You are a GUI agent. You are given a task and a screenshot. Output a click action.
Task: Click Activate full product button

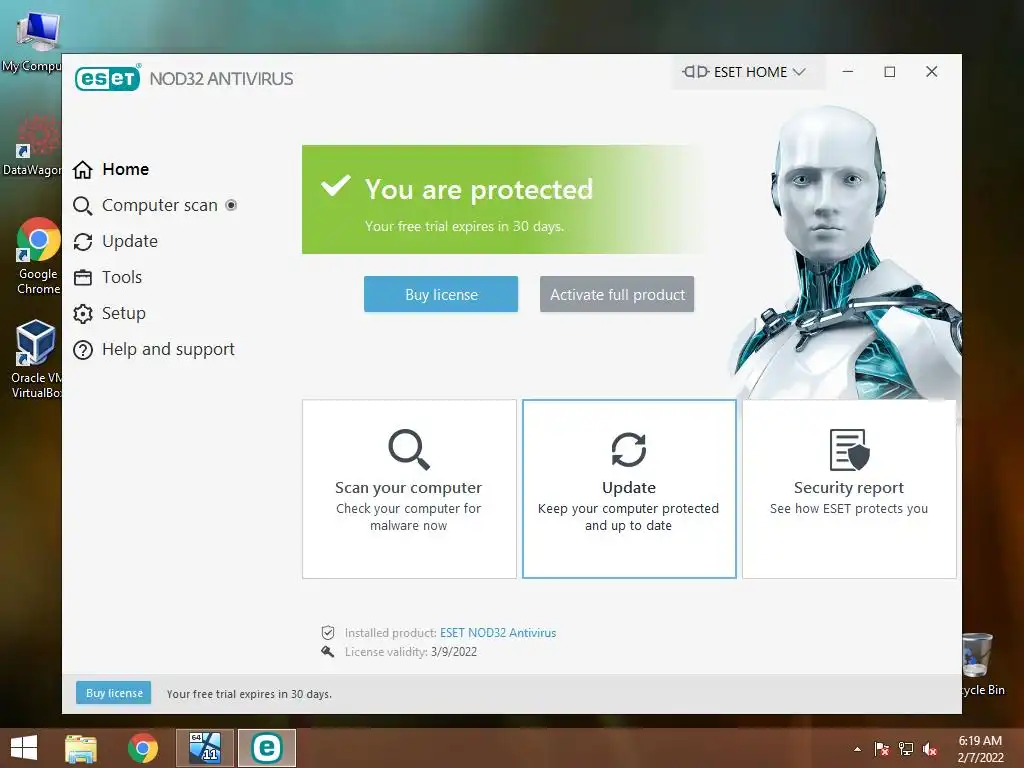click(x=617, y=295)
